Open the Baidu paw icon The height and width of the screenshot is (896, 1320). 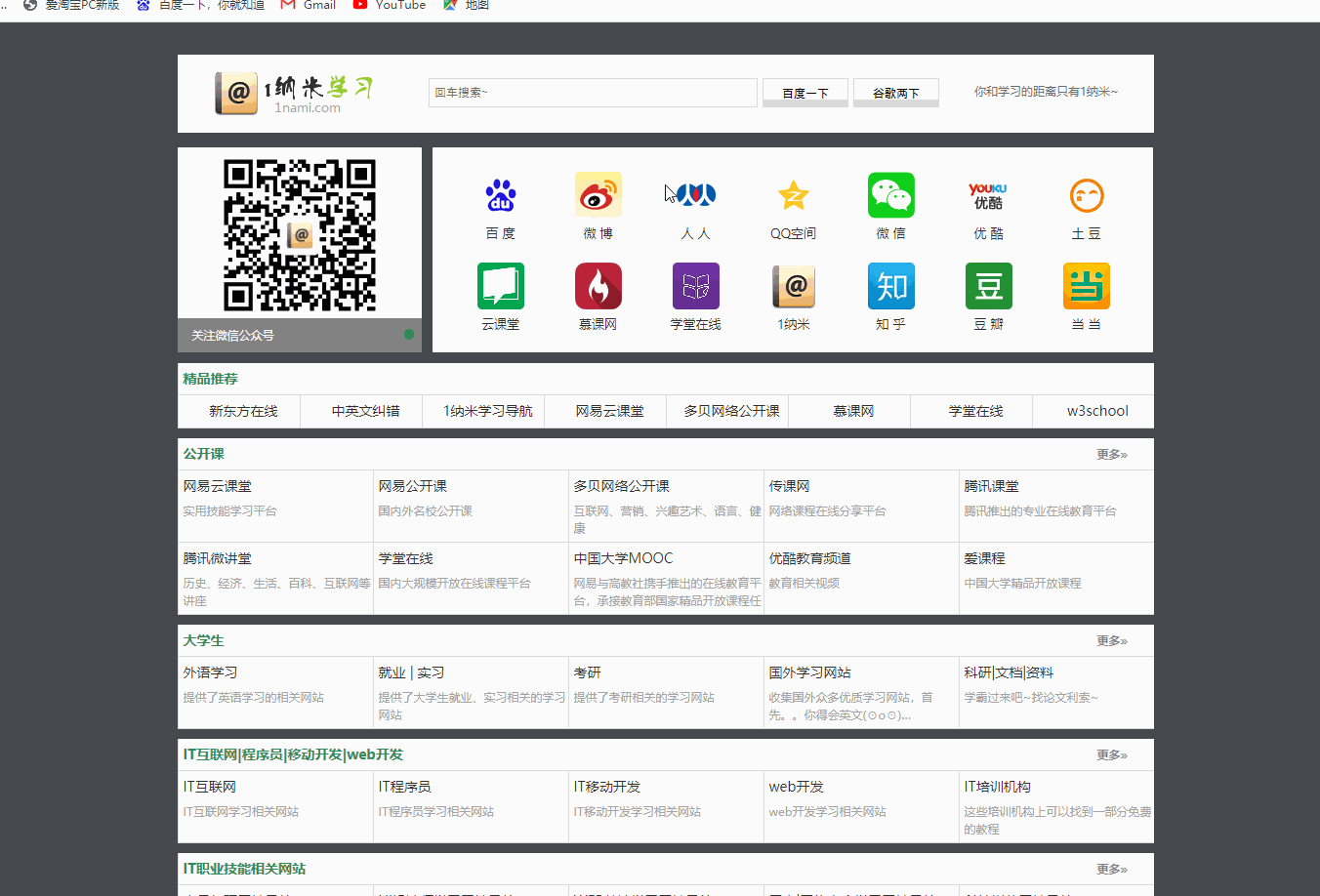coord(500,196)
